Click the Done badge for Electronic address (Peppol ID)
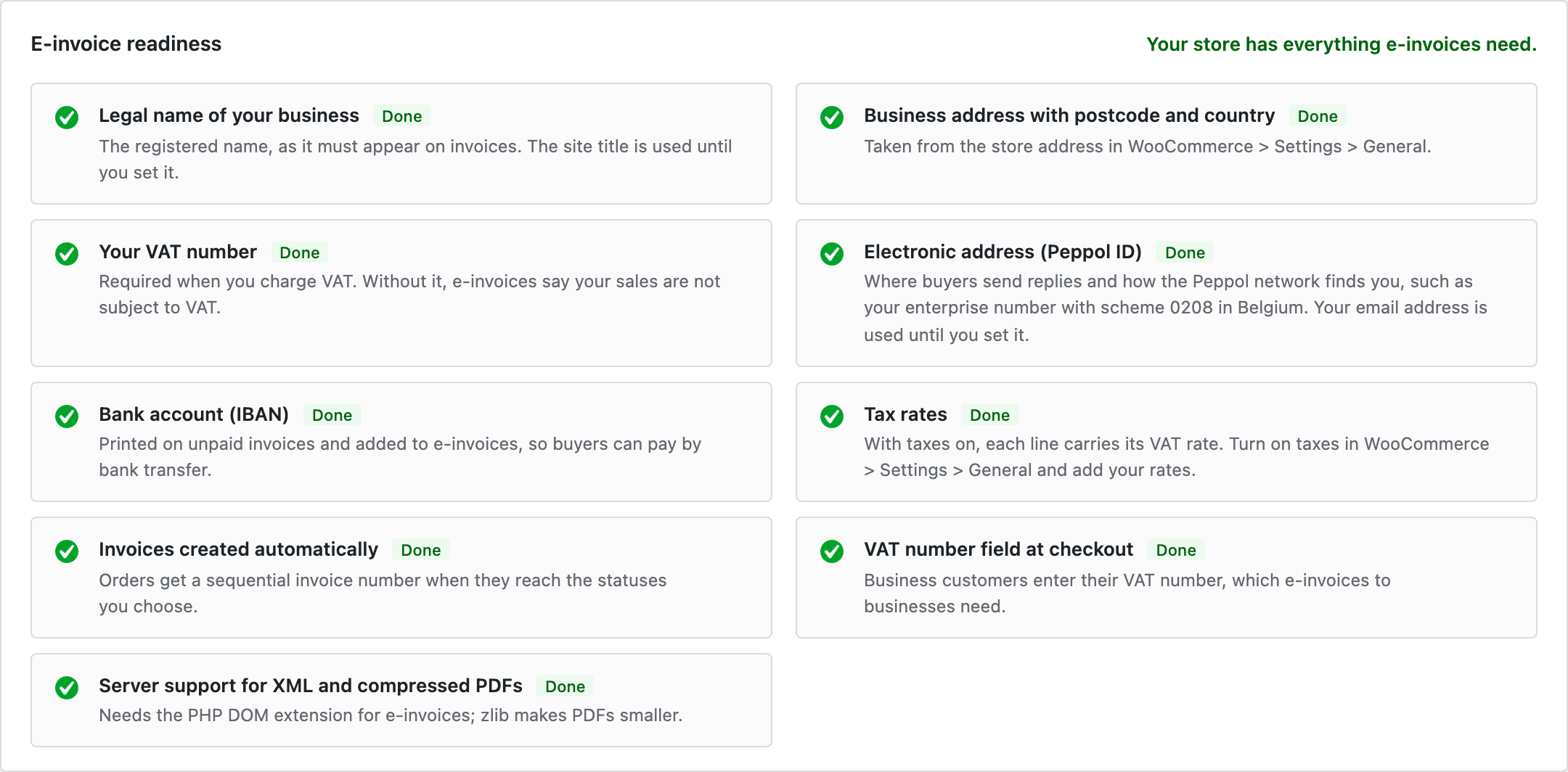Image resolution: width=1568 pixels, height=772 pixels. click(x=1185, y=252)
